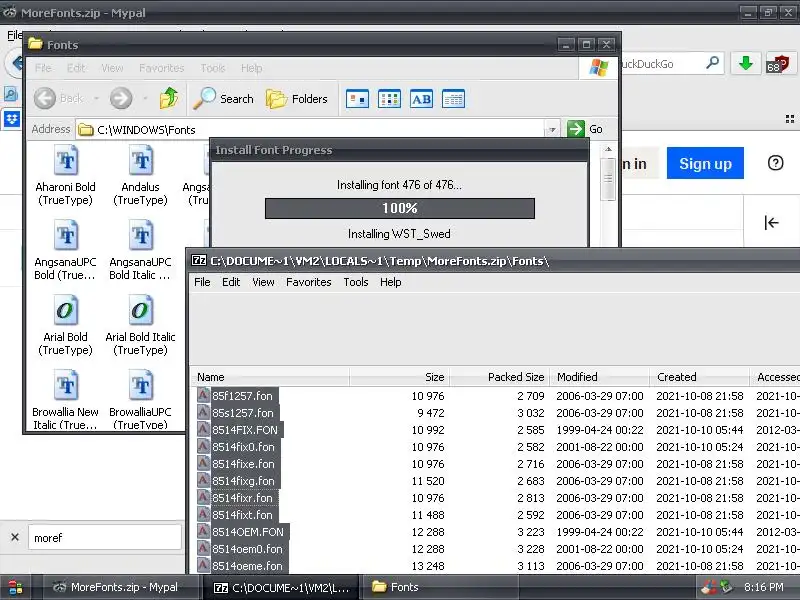800x600 pixels.
Task: Click the collapse sidebar arrow icon
Action: pyautogui.click(x=771, y=222)
